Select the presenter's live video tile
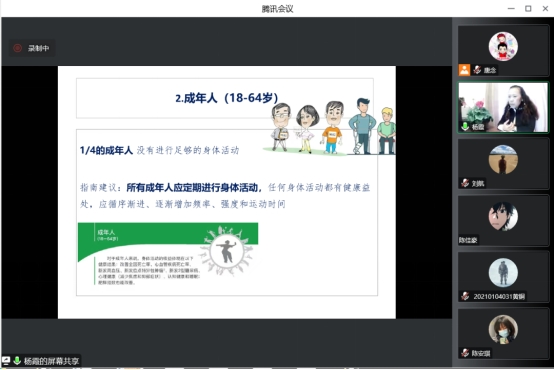The width and height of the screenshot is (554, 370). pyautogui.click(x=503, y=108)
